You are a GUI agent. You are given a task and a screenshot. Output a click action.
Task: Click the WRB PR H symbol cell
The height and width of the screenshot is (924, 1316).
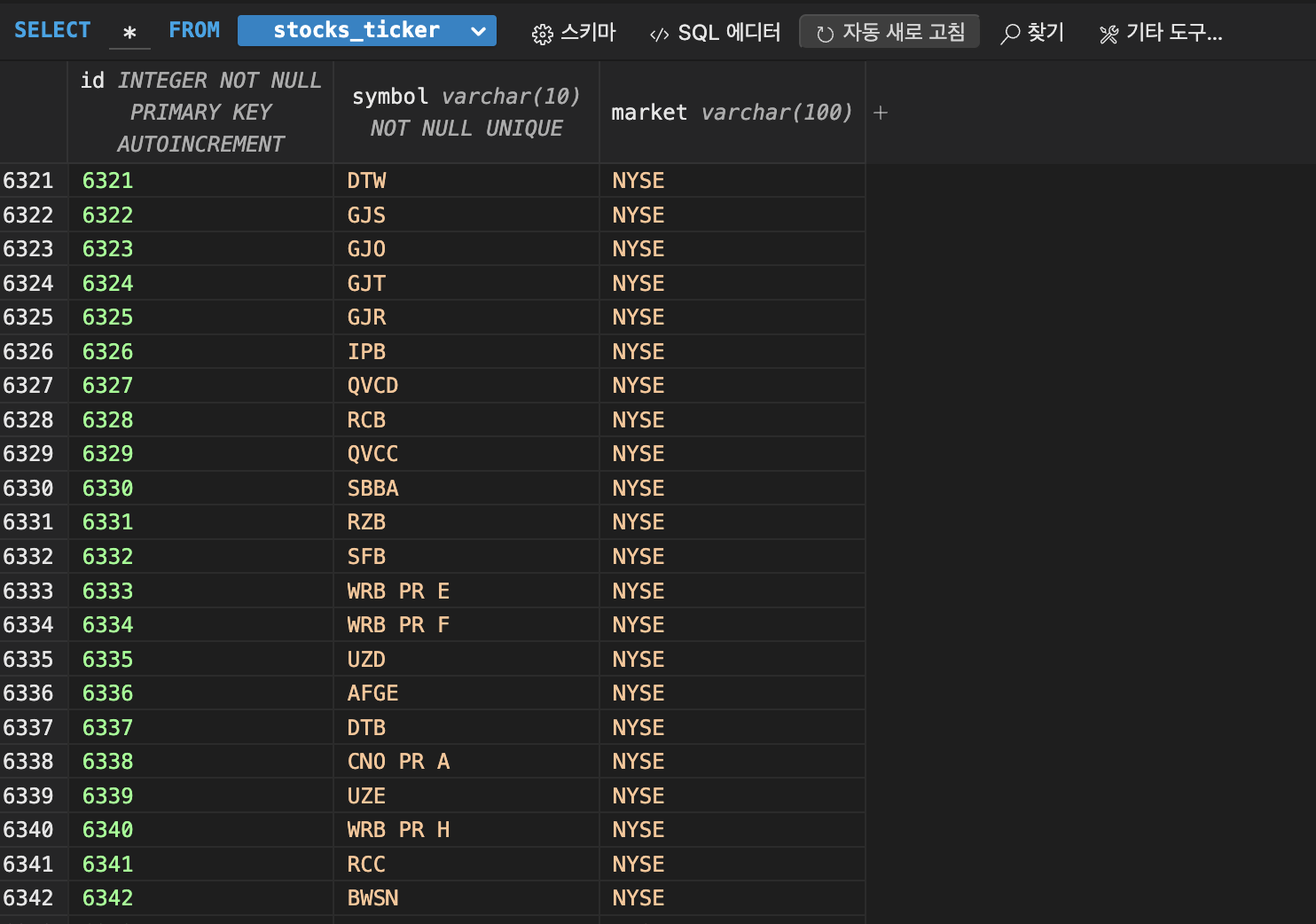click(x=466, y=830)
